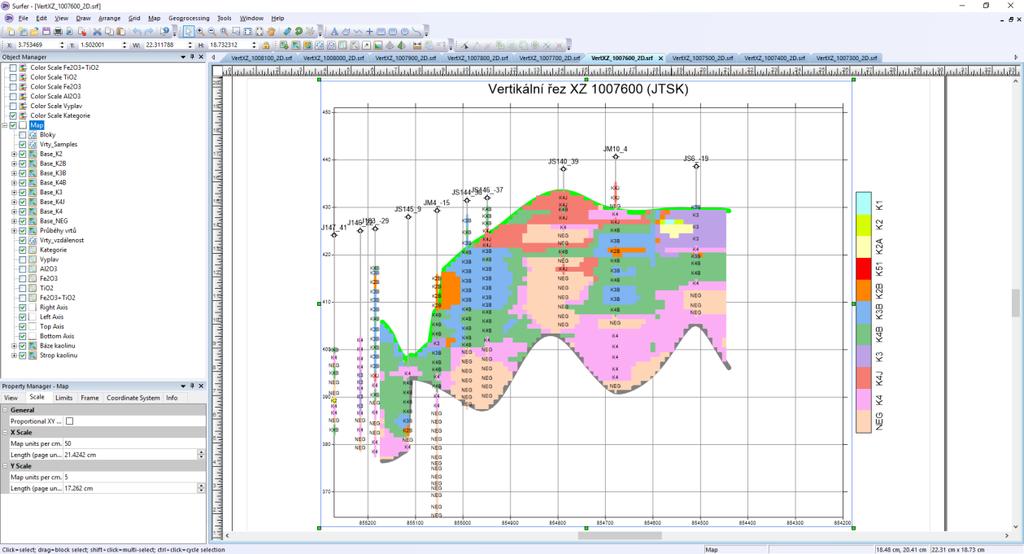Viewport: 1024px width, 554px height.
Task: Click the K1 cyan color scale swatch
Action: click(863, 203)
